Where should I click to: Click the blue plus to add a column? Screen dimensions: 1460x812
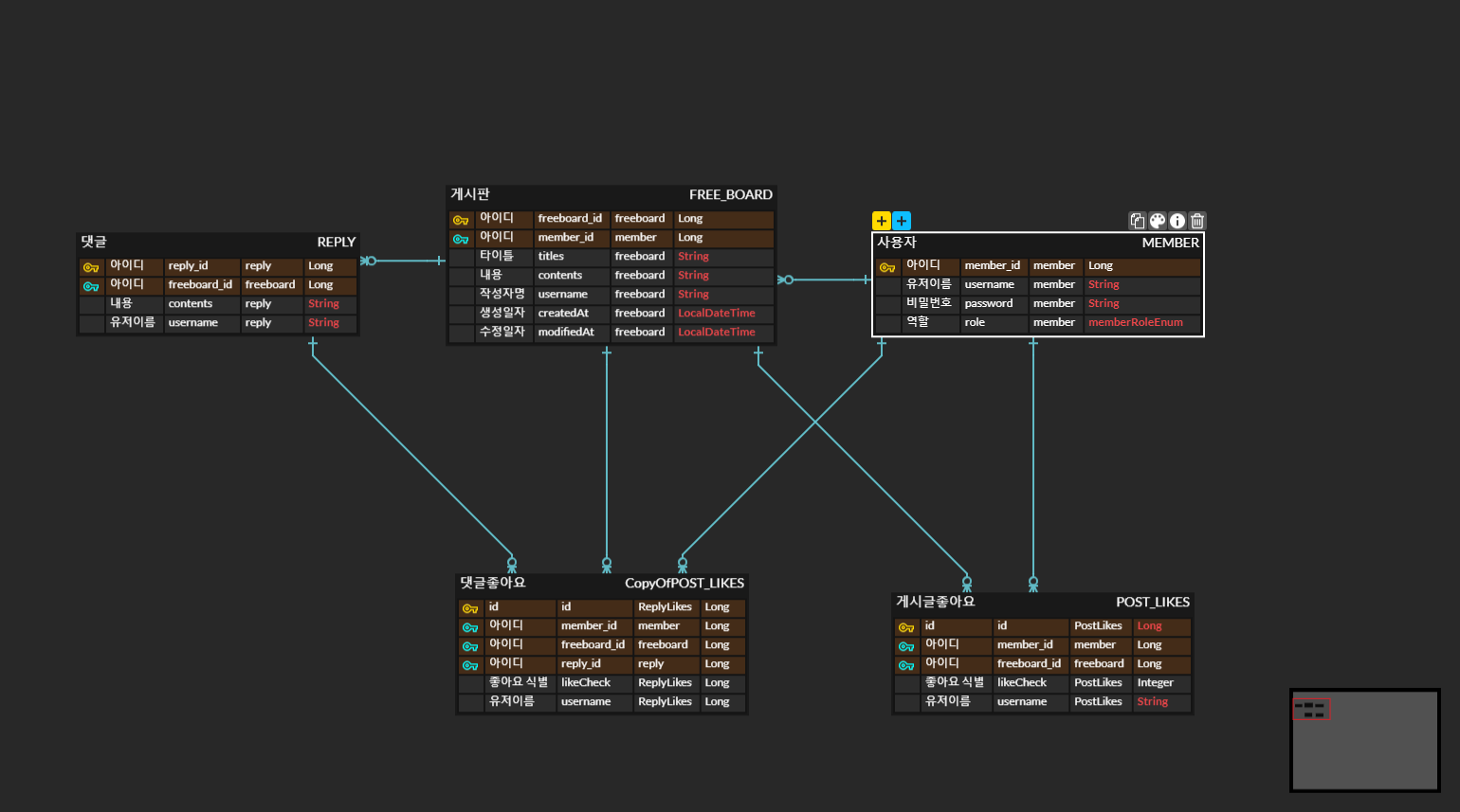coord(902,221)
